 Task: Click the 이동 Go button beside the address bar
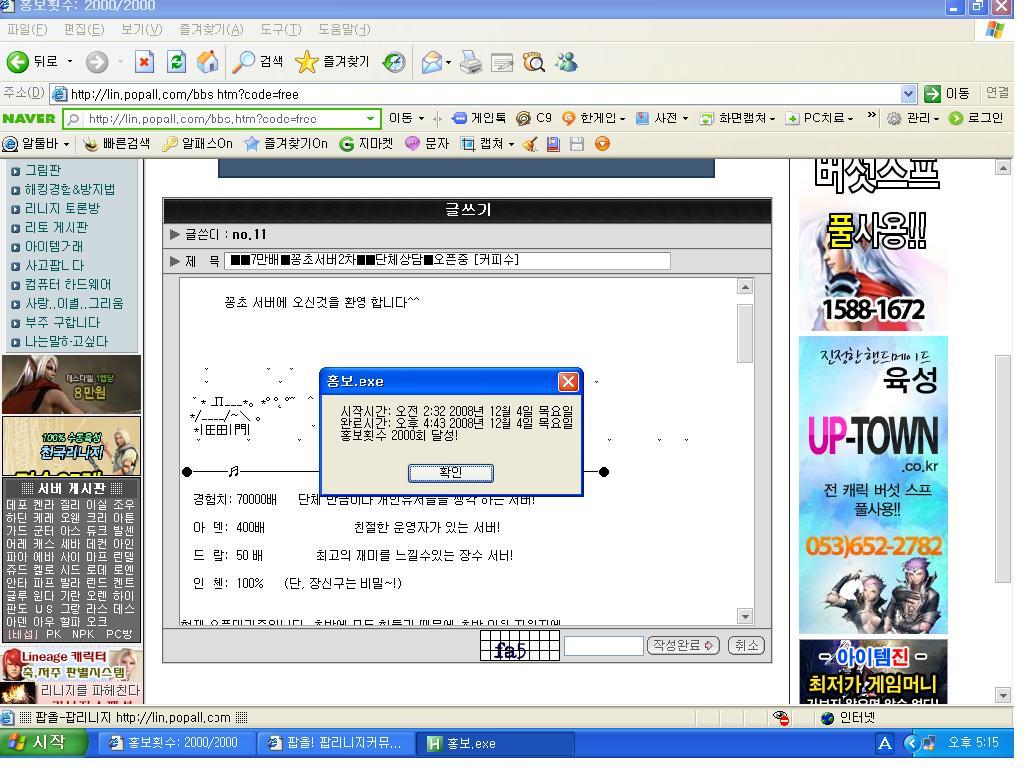(948, 94)
